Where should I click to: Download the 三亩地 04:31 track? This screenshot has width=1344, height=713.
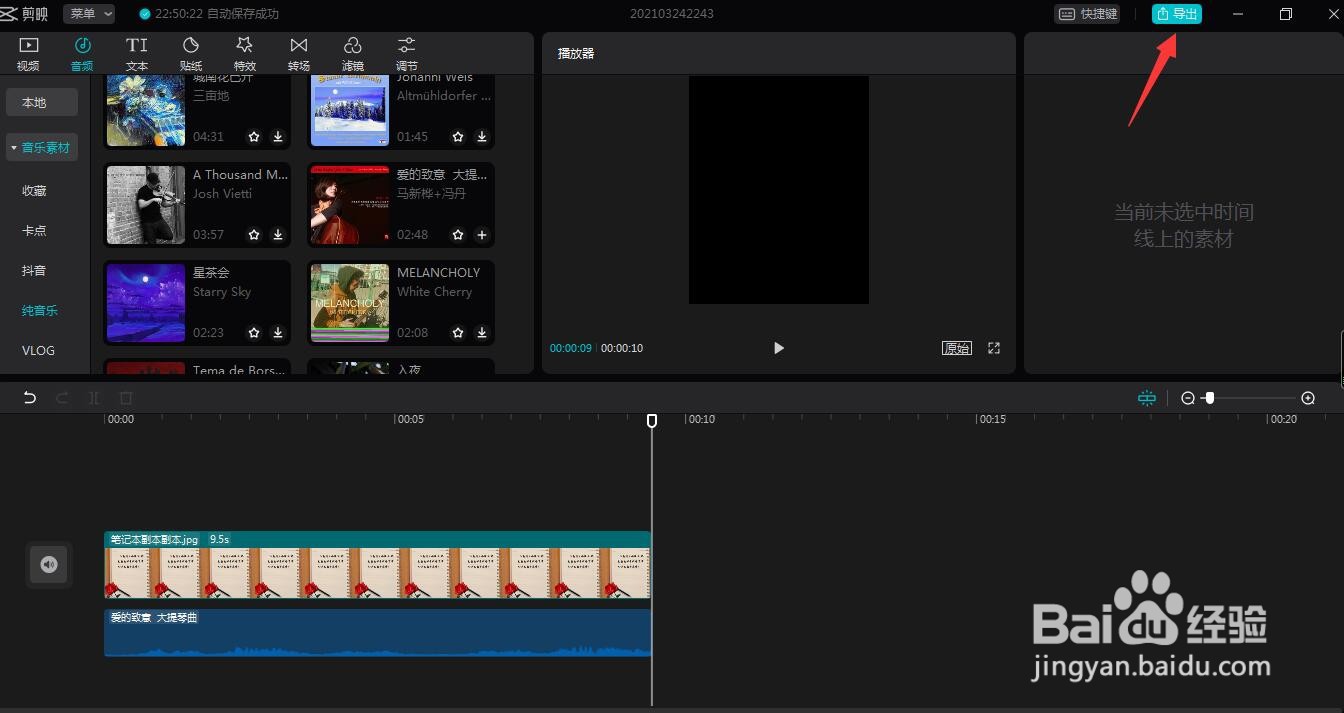[x=278, y=137]
